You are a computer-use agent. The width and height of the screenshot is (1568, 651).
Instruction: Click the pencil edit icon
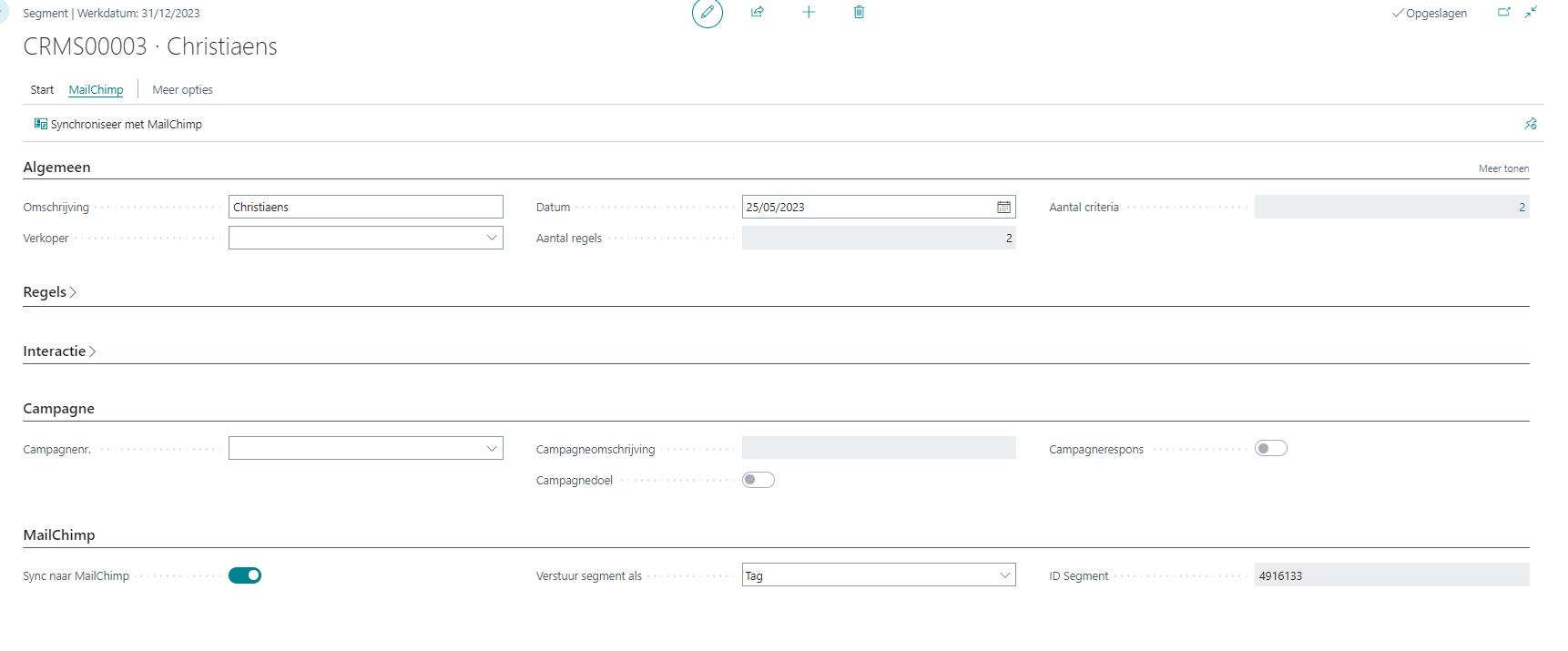(x=707, y=13)
